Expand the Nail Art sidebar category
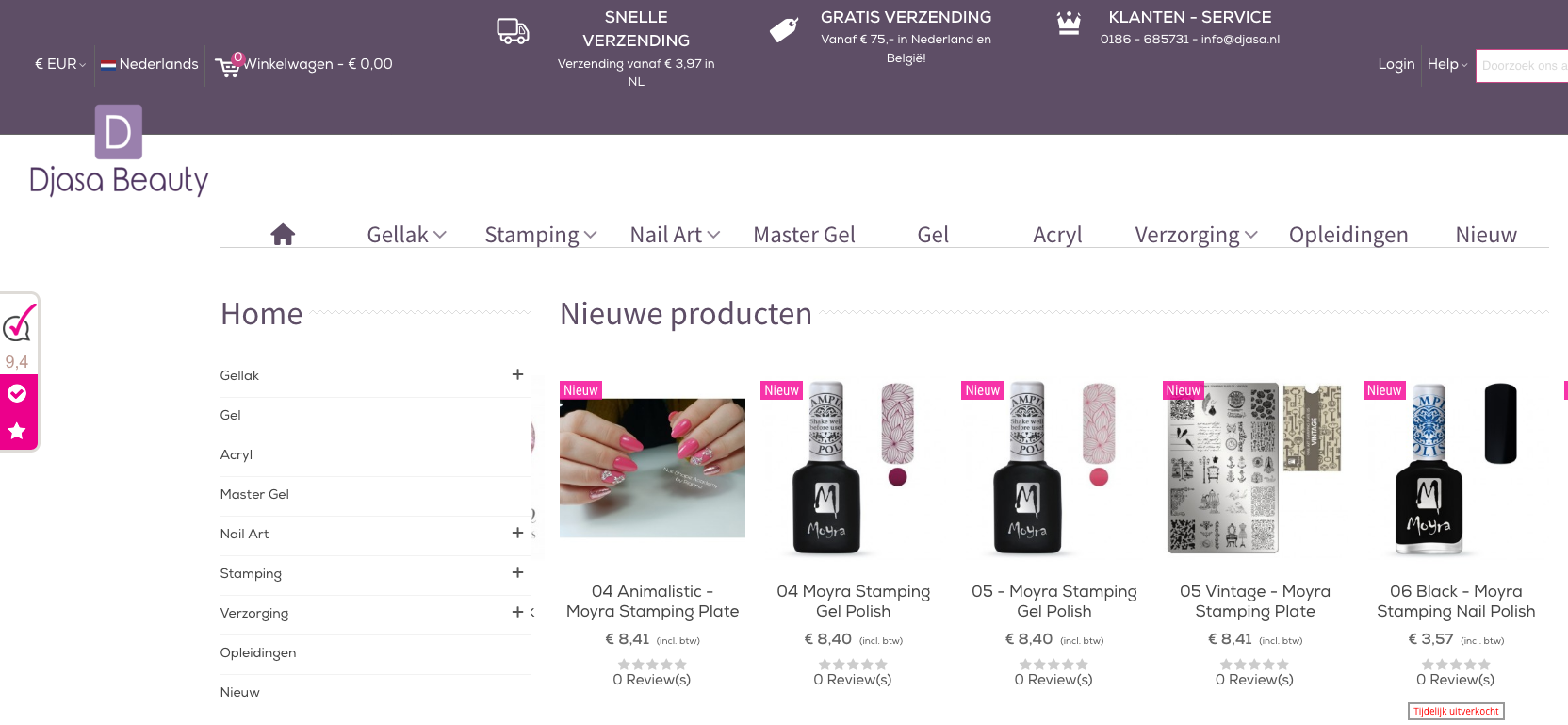This screenshot has width=1568, height=725. (517, 533)
